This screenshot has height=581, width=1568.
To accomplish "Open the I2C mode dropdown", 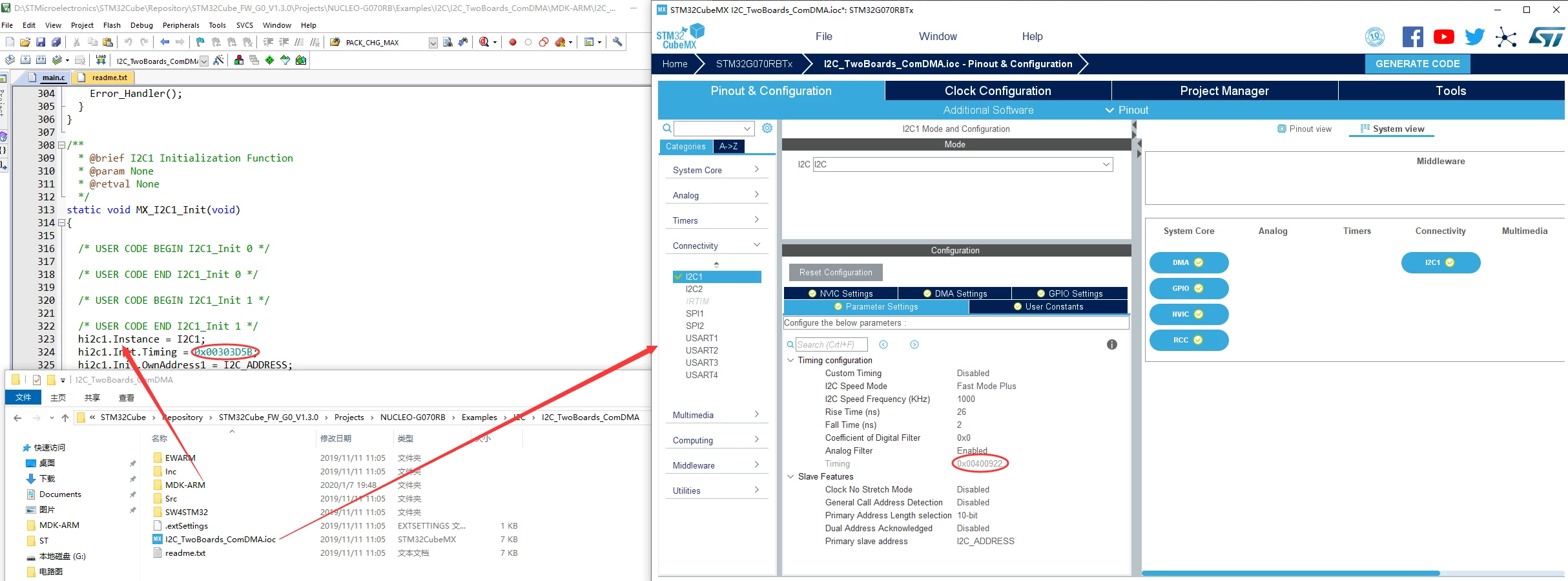I will coord(962,164).
